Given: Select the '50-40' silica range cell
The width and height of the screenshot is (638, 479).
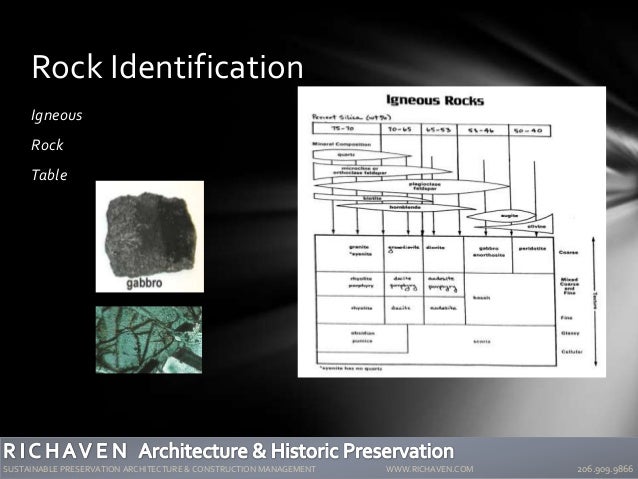Looking at the screenshot, I should (x=530, y=131).
